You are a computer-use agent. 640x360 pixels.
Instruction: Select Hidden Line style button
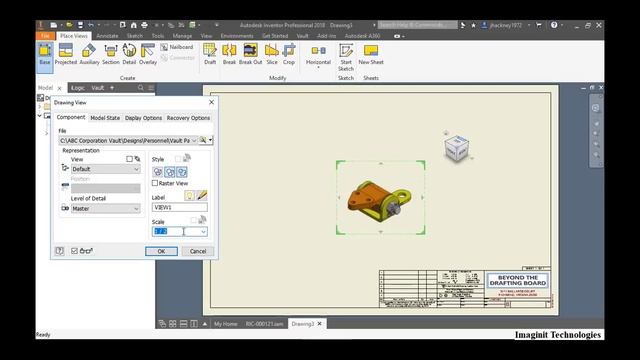tap(158, 172)
